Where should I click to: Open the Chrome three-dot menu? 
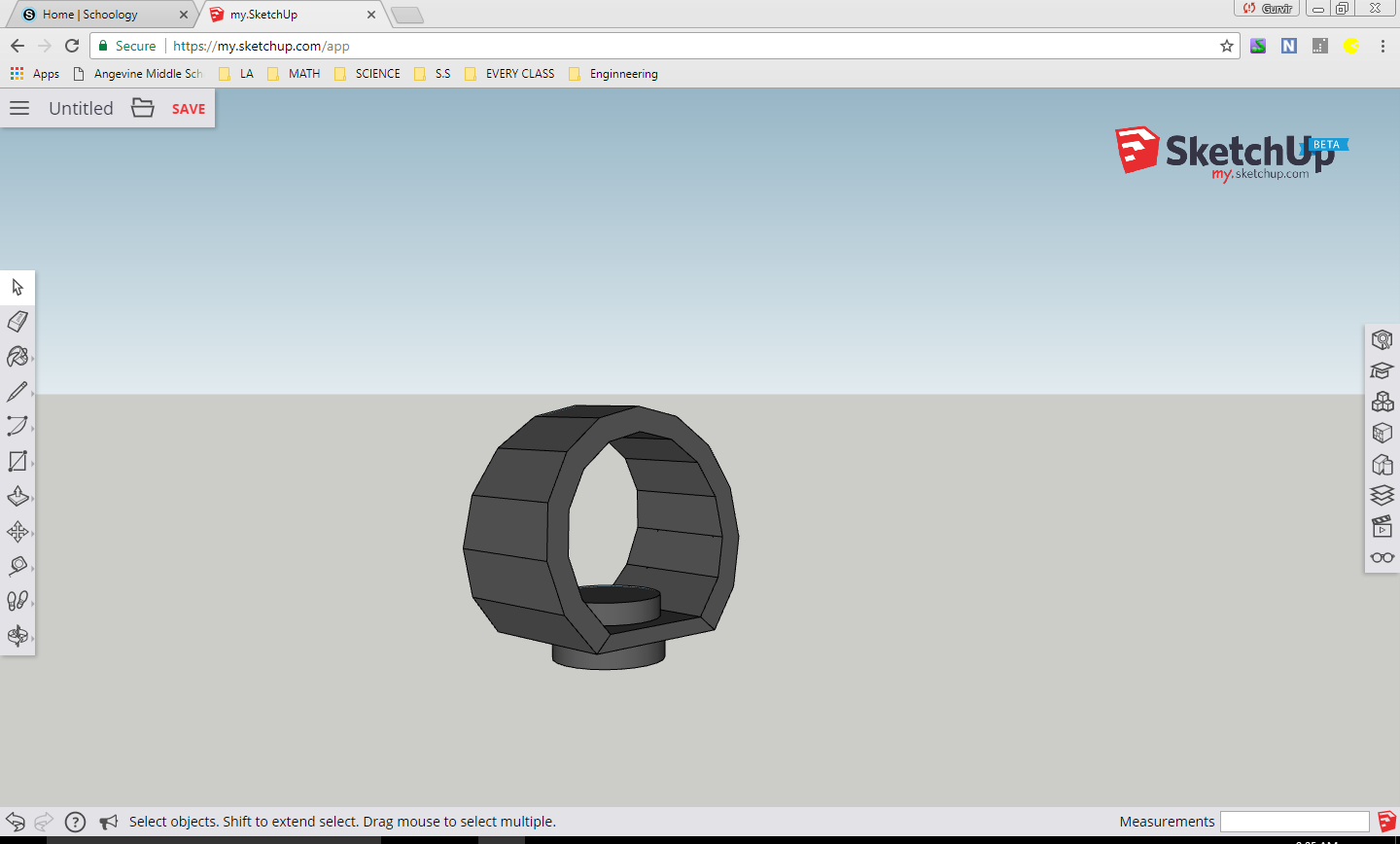(1382, 46)
